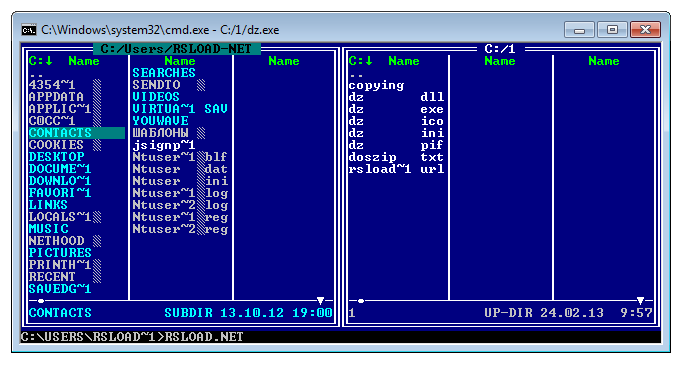Click left panel scroll down arrow
Screen dimensions: 685x366
click(x=321, y=300)
